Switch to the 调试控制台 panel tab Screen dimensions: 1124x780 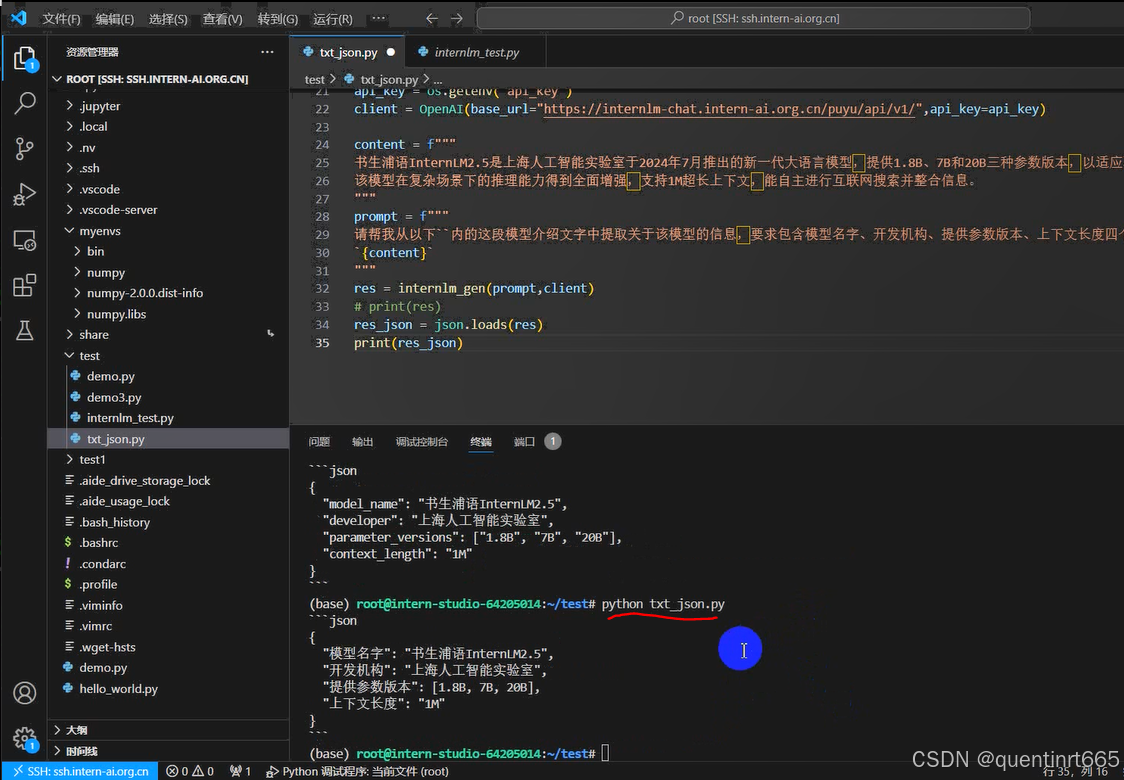coord(422,442)
